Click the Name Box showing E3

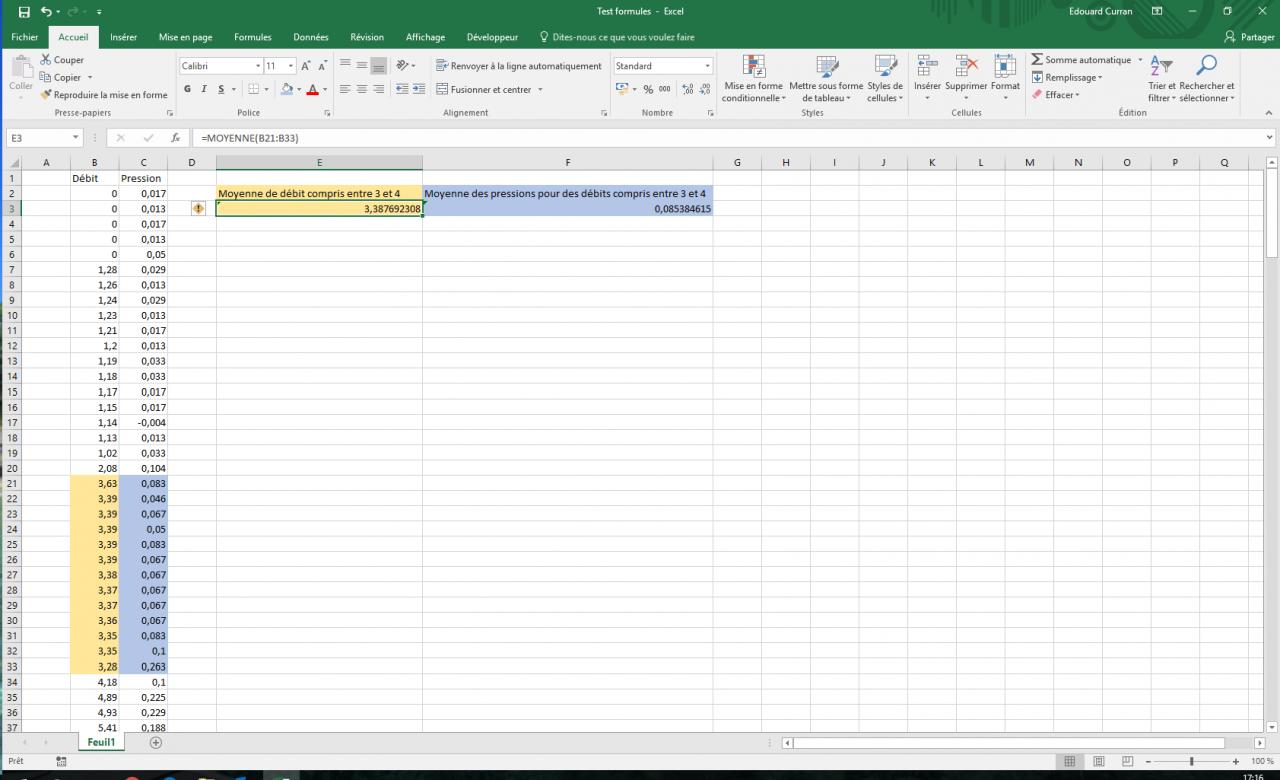[44, 138]
